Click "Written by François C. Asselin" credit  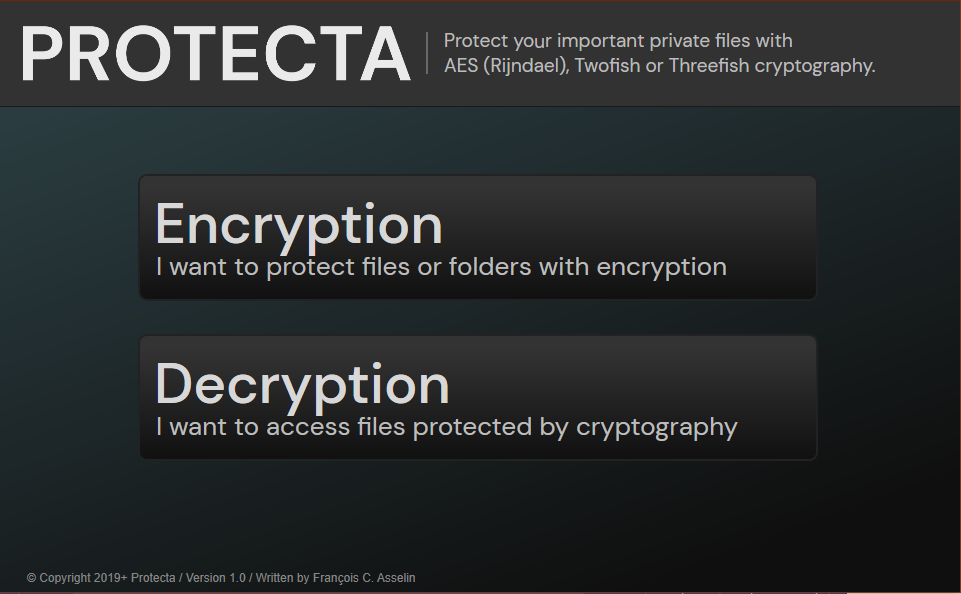[x=335, y=578]
